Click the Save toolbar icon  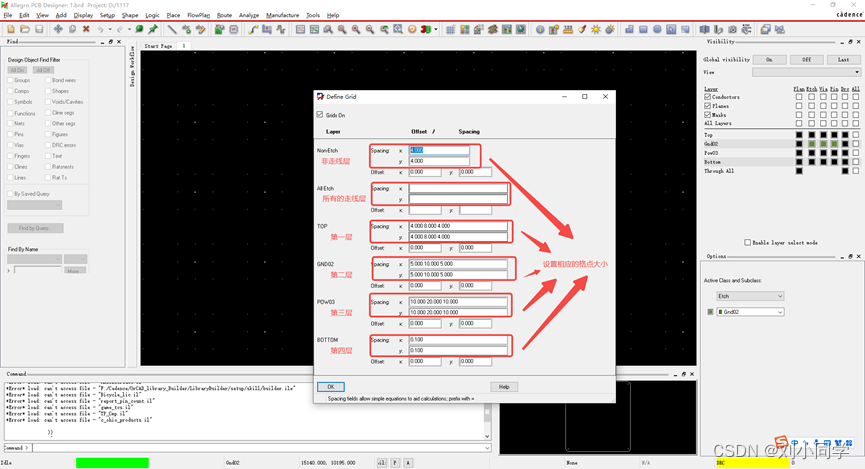(39, 30)
